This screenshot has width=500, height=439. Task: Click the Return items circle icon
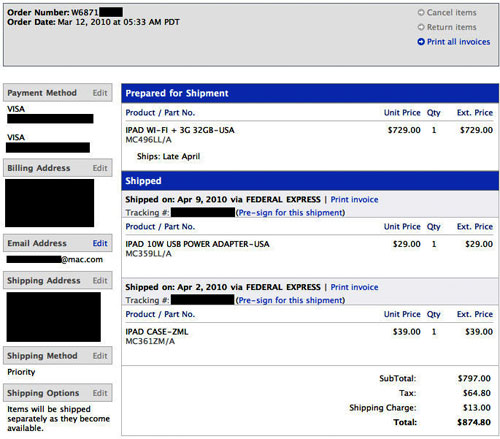pos(421,27)
